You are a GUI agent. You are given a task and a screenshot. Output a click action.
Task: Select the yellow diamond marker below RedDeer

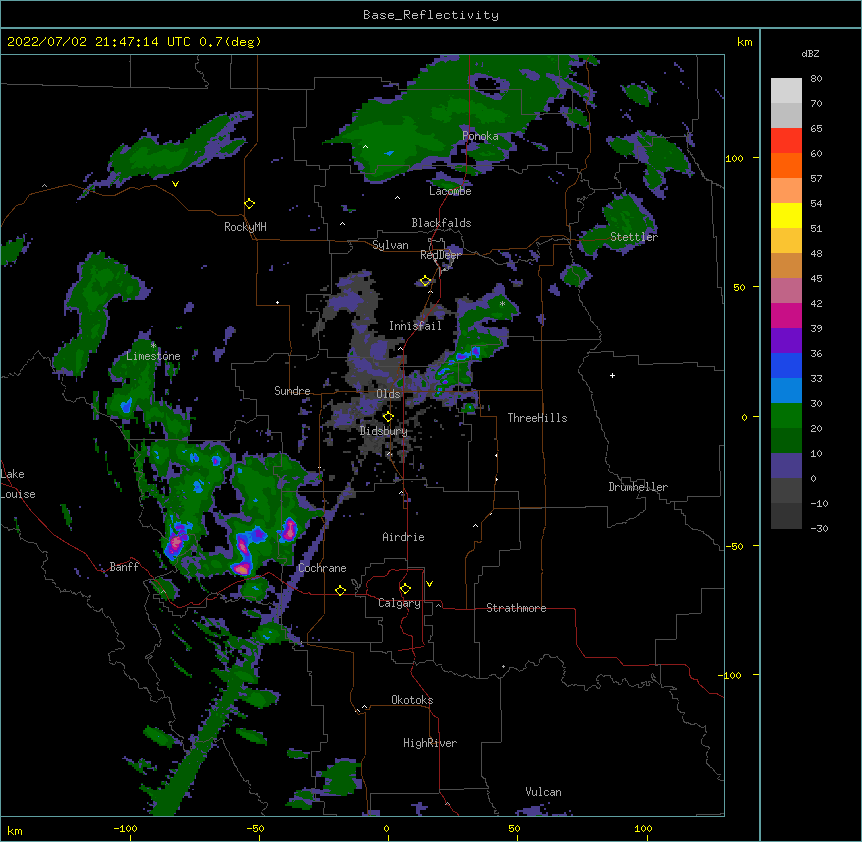click(x=425, y=281)
